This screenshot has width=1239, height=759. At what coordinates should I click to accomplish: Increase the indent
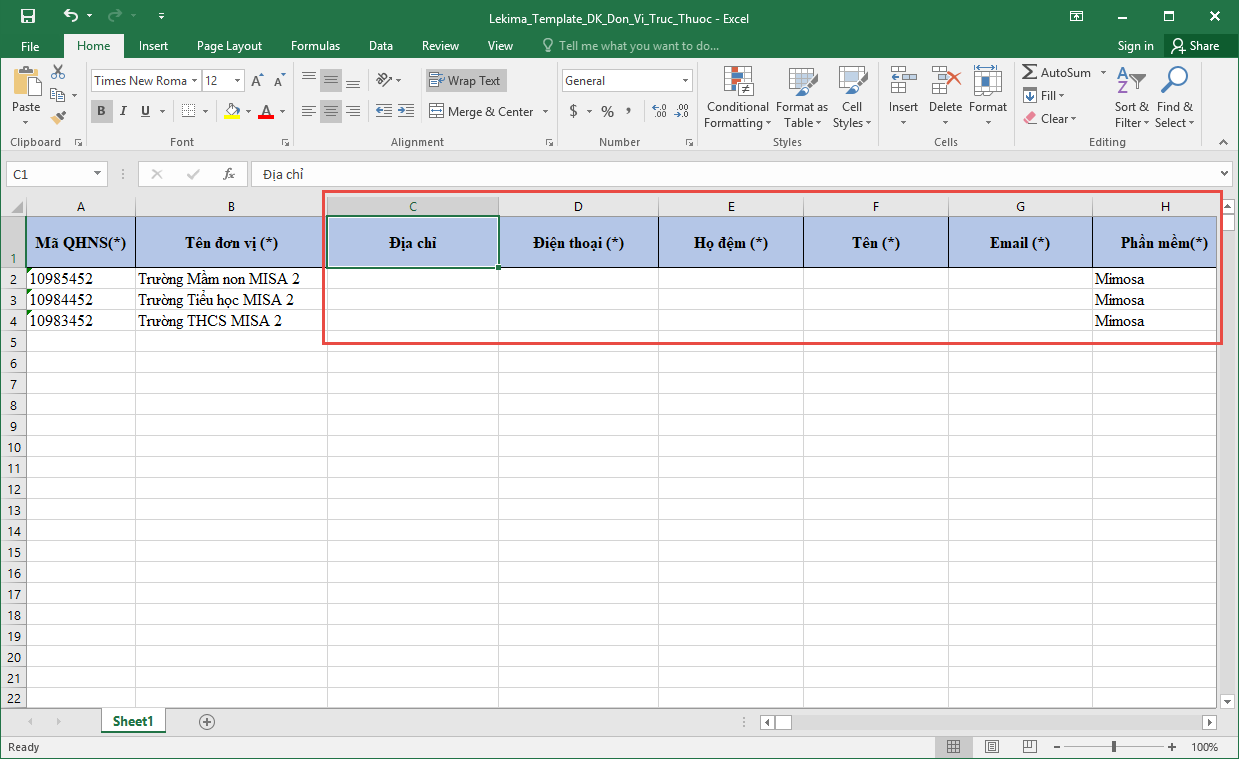405,111
